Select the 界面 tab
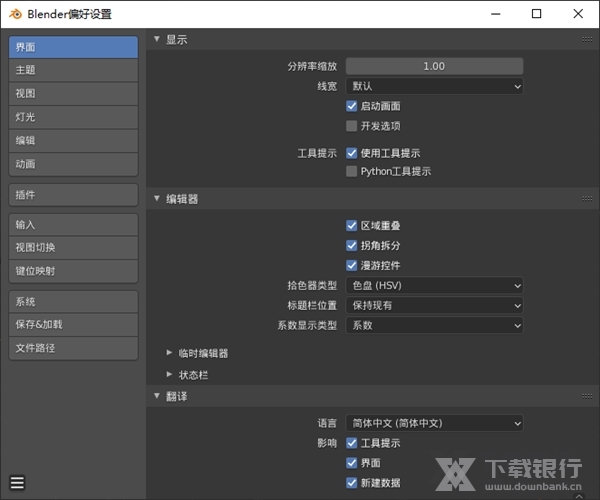Screen dimensions: 600x500 tap(73, 47)
